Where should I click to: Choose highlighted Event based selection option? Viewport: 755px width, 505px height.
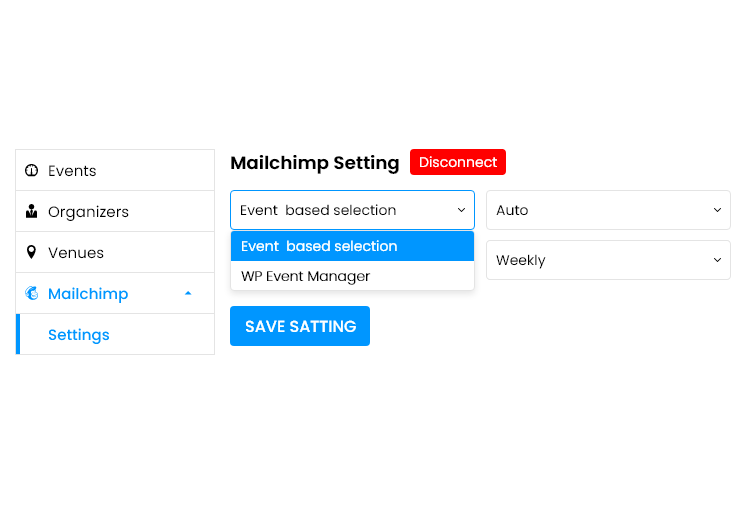point(352,246)
